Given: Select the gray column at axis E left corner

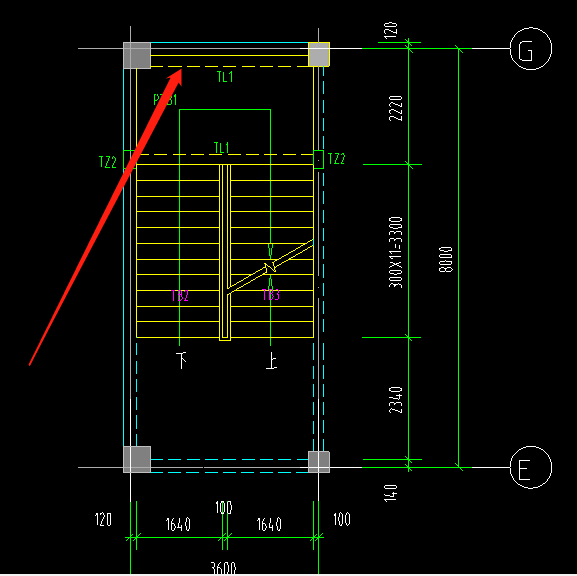Looking at the screenshot, I should (x=137, y=459).
